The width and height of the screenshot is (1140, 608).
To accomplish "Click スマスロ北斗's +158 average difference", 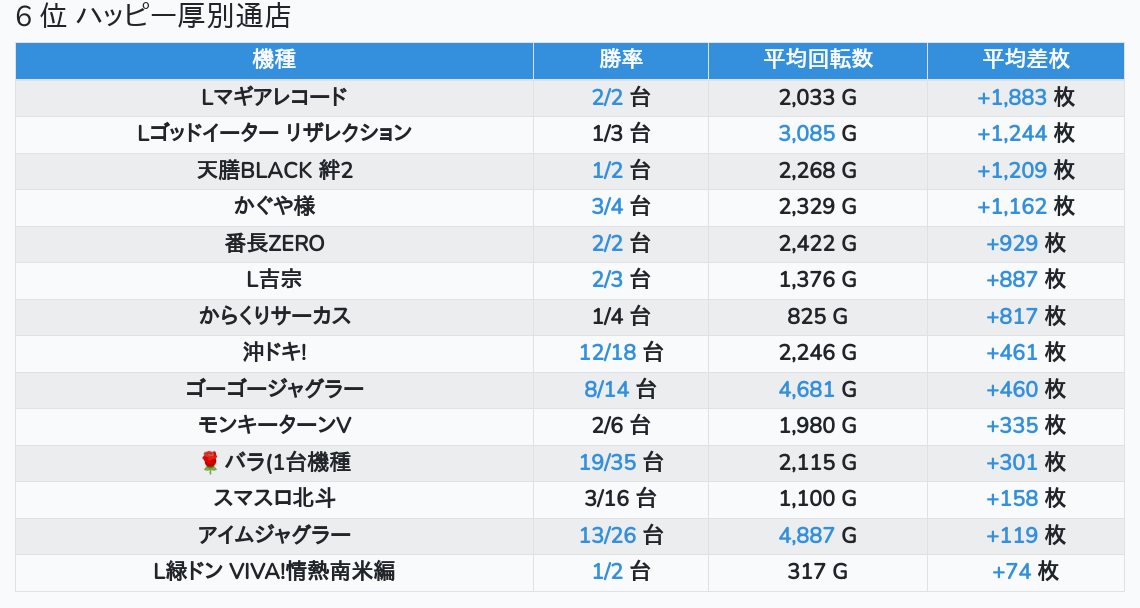I will click(x=1012, y=498).
